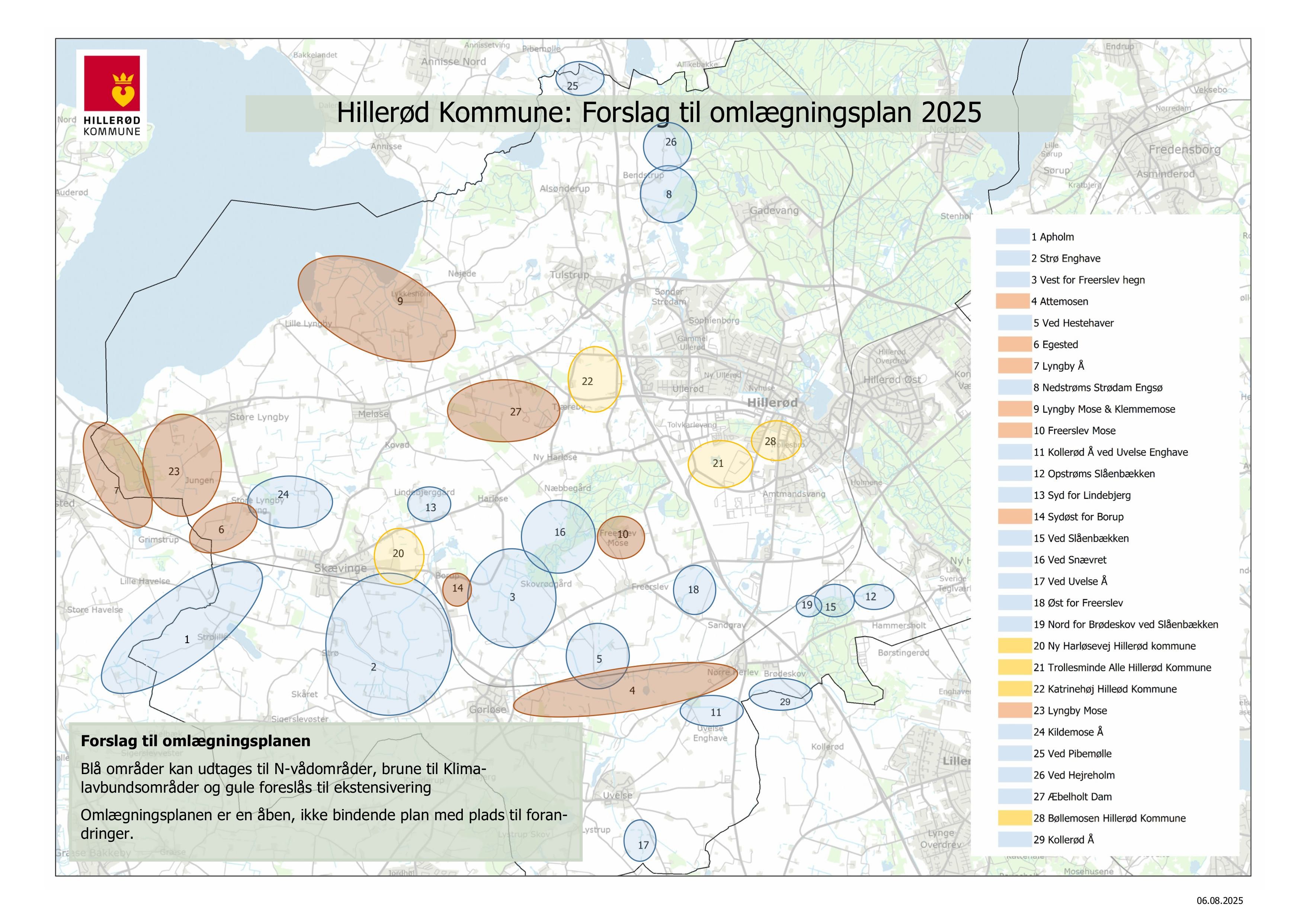Image resolution: width=1307 pixels, height=924 pixels.
Task: Select blue area 15 on the map
Action: point(834,601)
